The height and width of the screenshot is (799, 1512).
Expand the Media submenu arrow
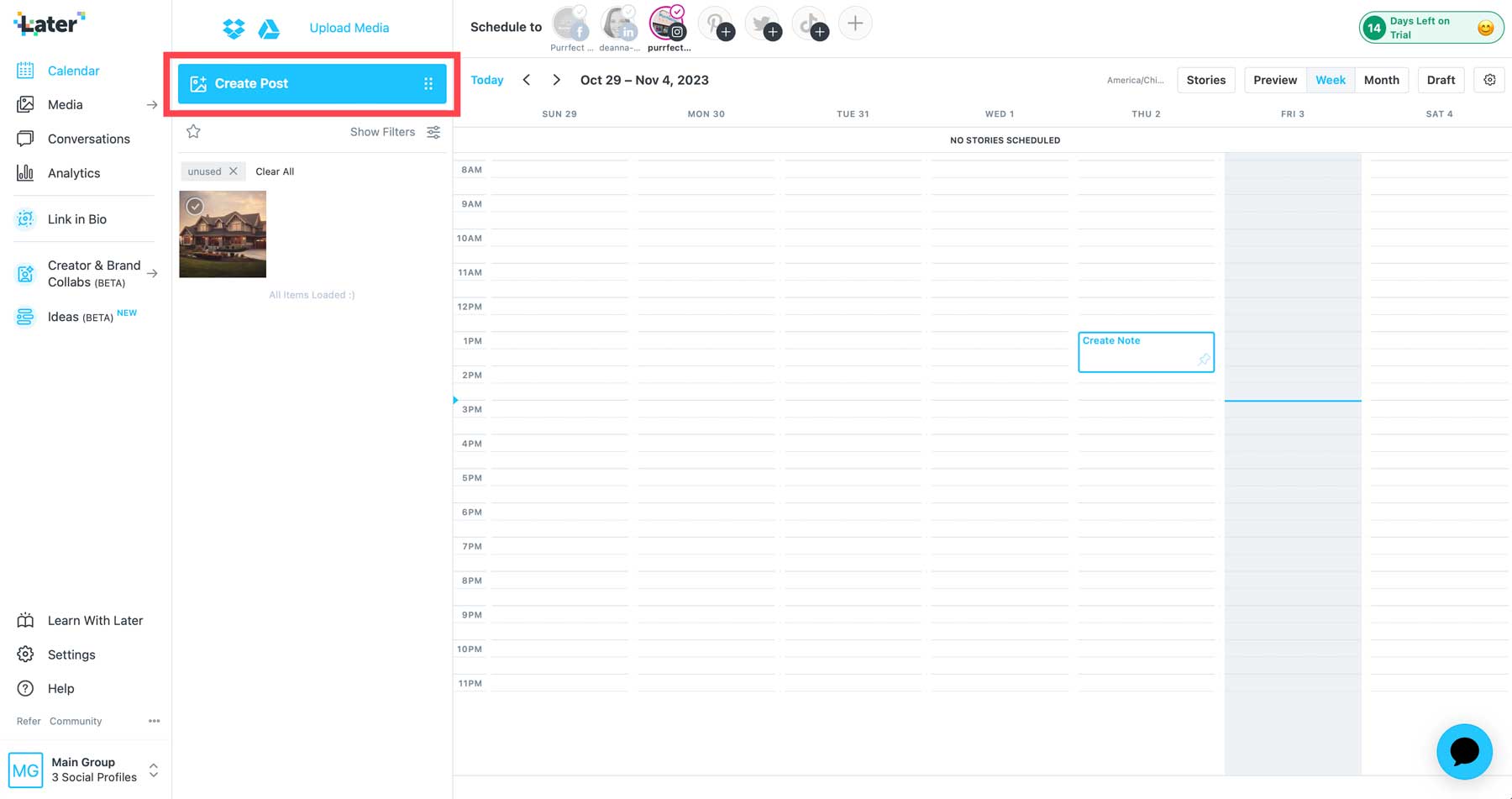pos(152,105)
